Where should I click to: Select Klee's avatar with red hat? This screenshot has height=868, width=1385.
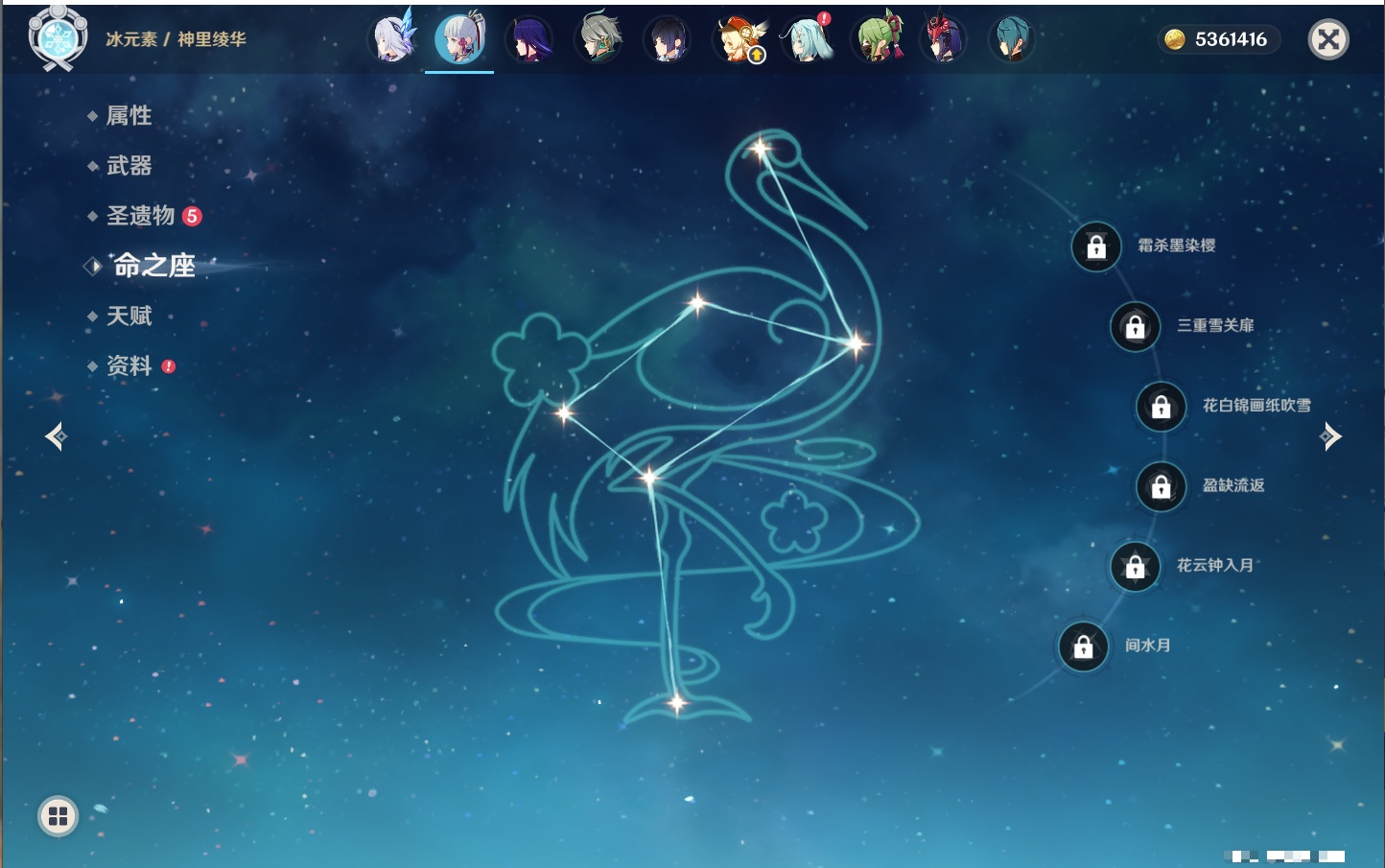pyautogui.click(x=738, y=39)
